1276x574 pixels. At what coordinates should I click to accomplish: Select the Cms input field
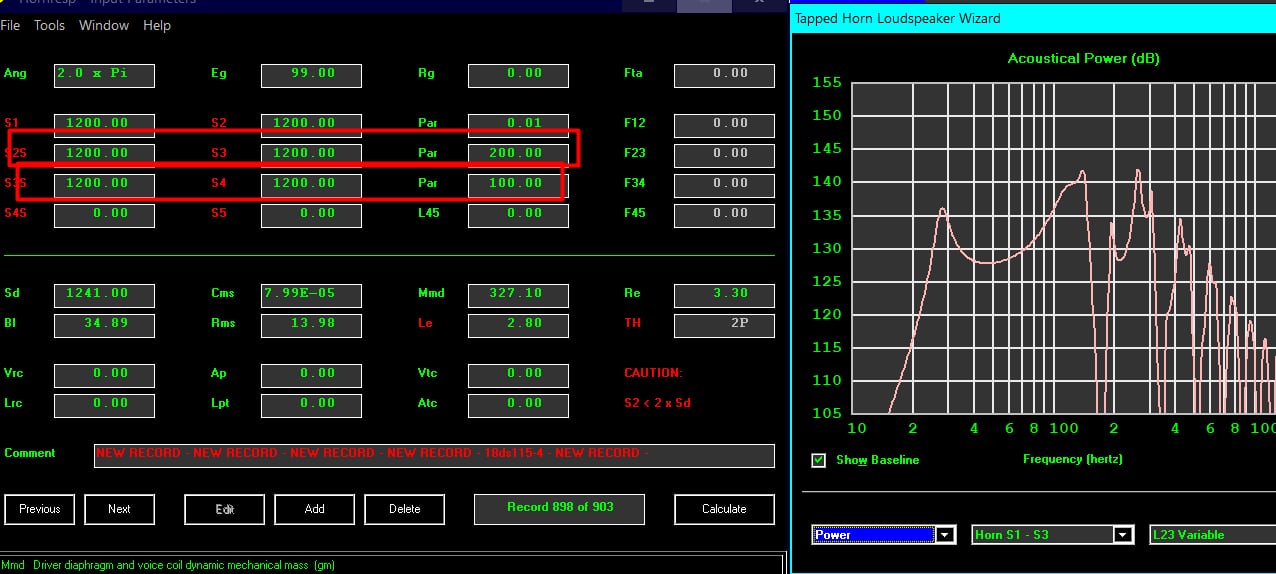coord(312,295)
